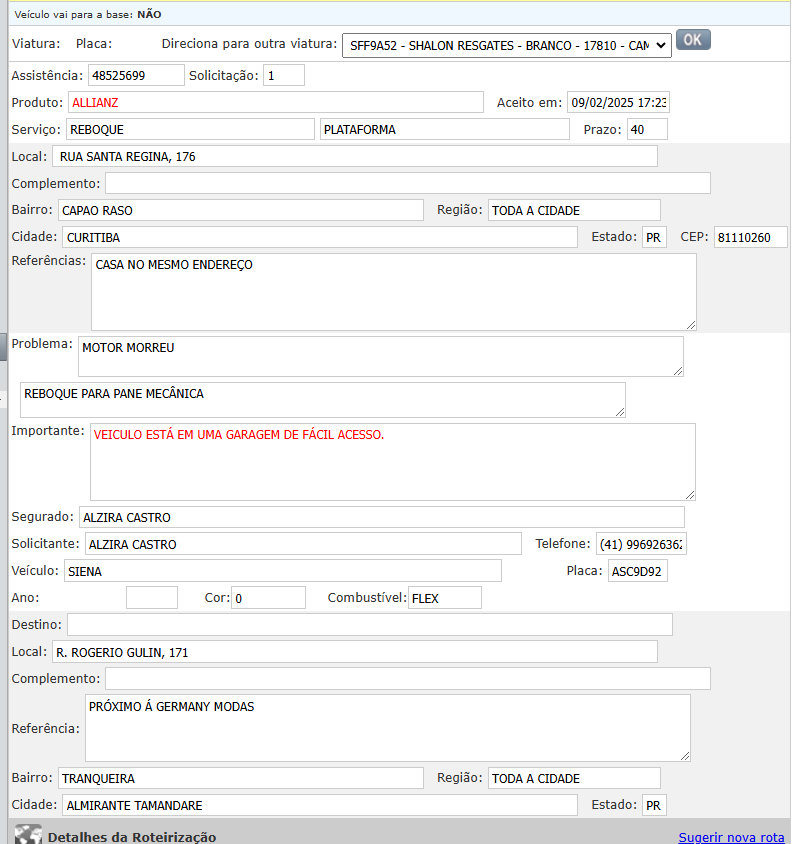Grab the Referências textarea resize handle
Viewport: 803px width, 844px height.
click(690, 324)
